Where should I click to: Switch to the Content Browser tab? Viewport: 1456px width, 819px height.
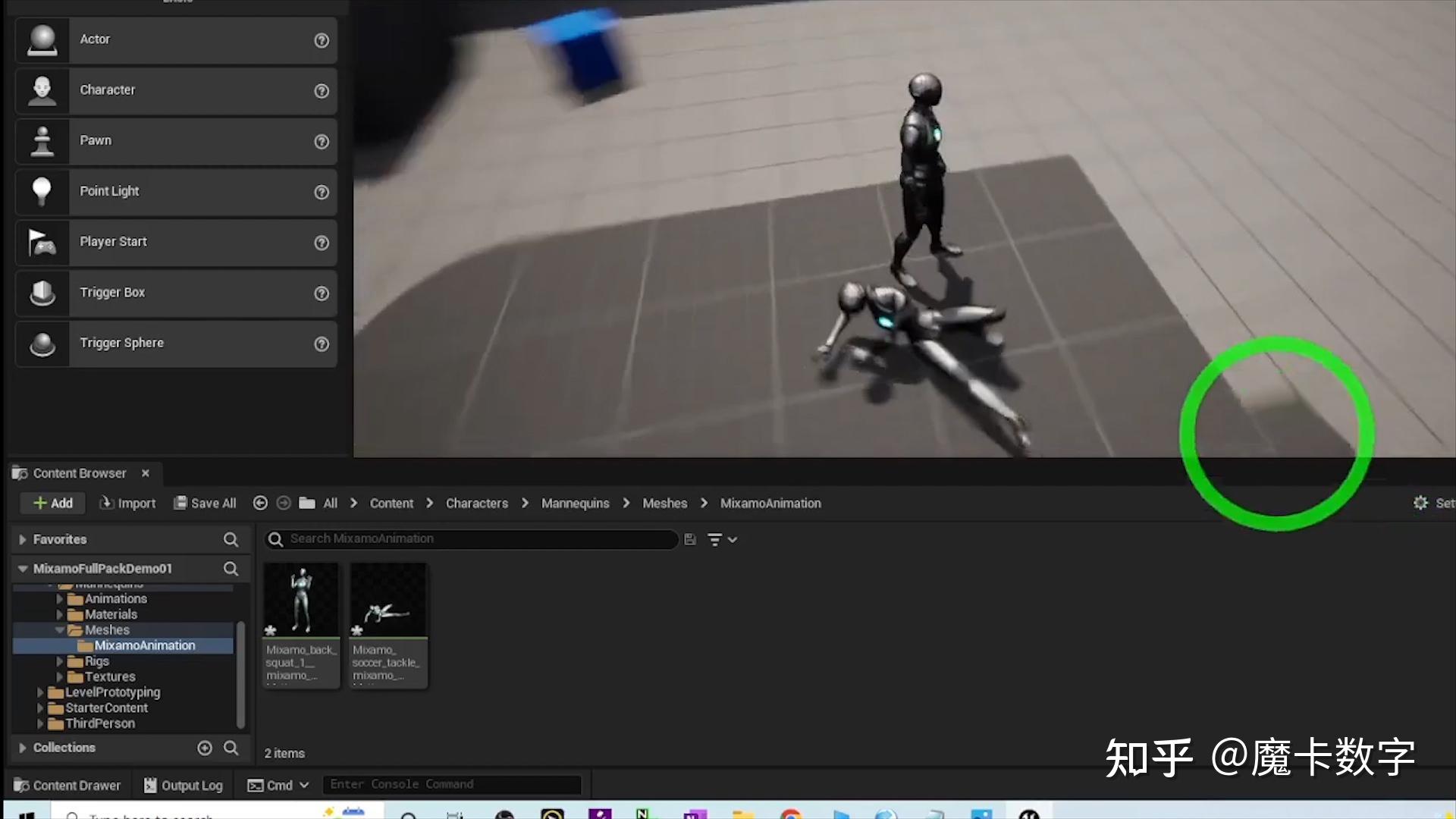pyautogui.click(x=78, y=472)
